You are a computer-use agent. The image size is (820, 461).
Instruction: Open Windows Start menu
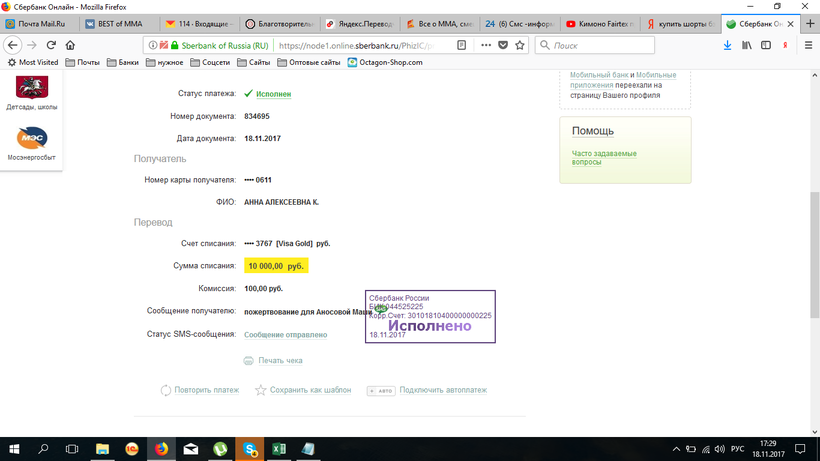[14, 449]
